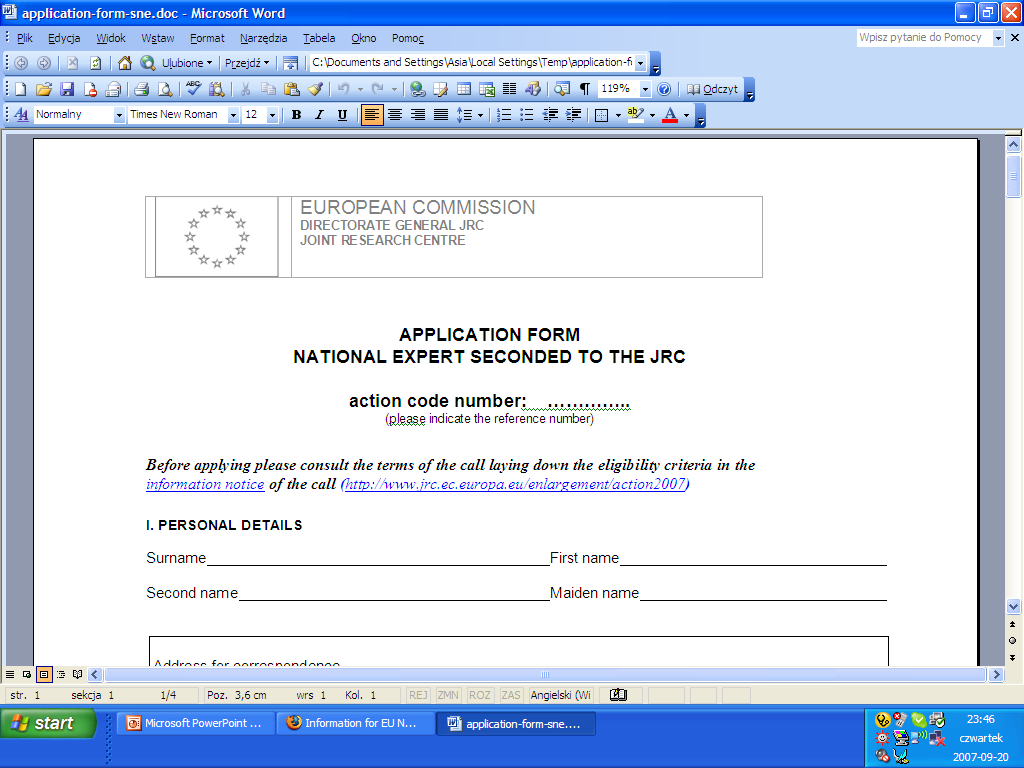Open the Tabela menu
1024x768 pixels.
point(319,38)
